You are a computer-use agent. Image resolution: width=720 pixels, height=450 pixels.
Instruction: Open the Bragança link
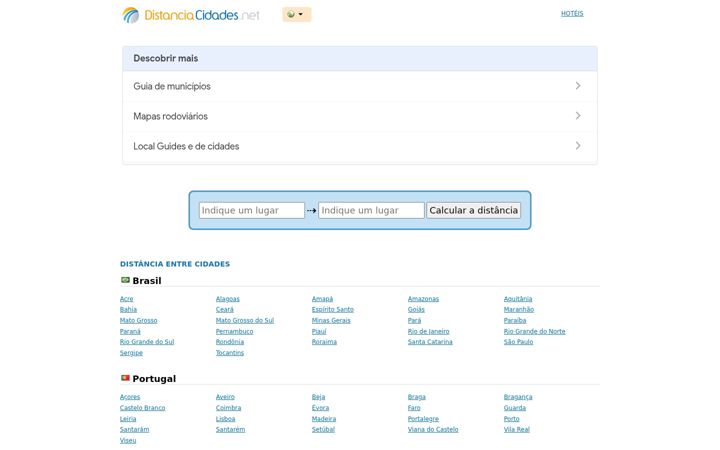(518, 397)
